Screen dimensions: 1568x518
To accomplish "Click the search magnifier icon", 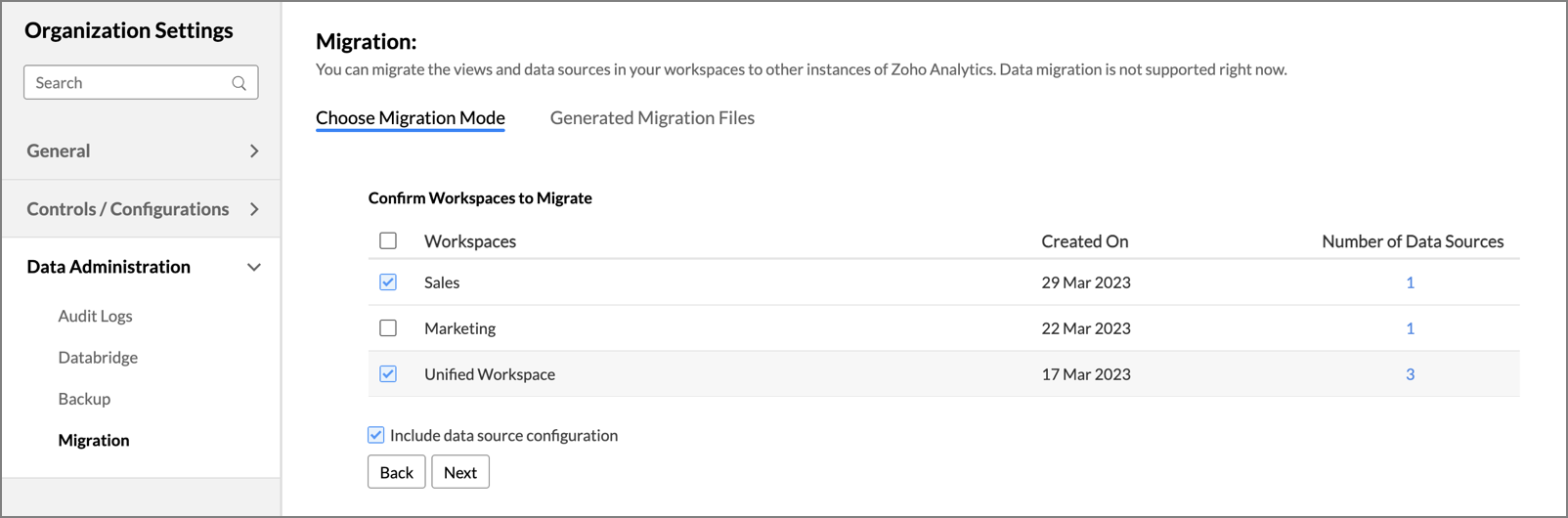I will point(239,83).
